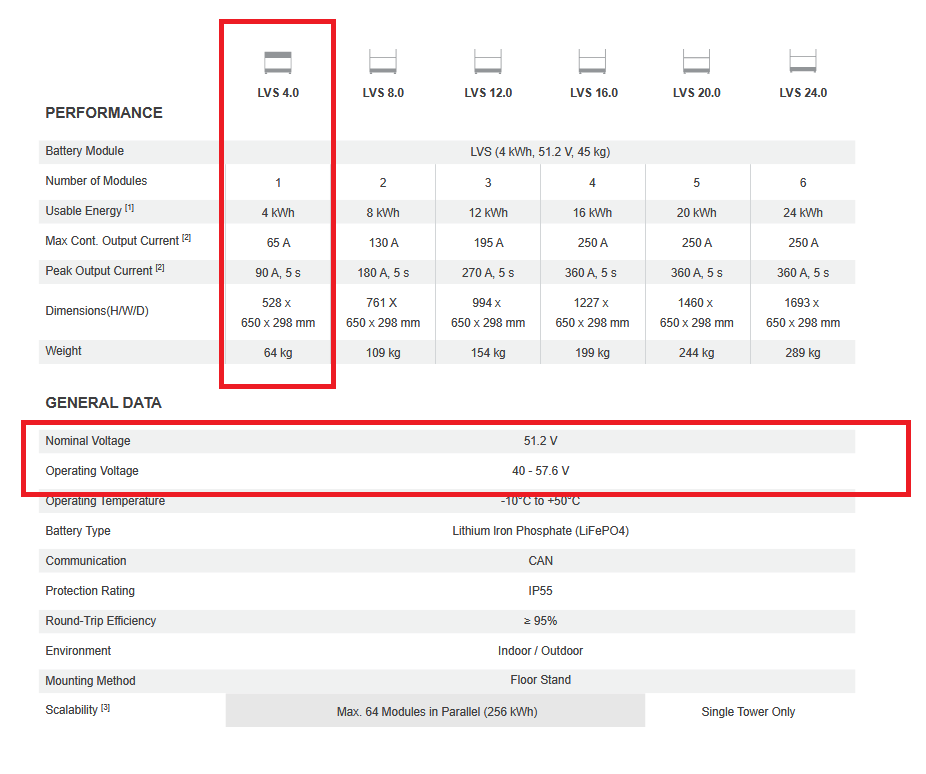This screenshot has width=926, height=774.
Task: Click the '≥ 95%' efficiency value
Action: [x=540, y=620]
